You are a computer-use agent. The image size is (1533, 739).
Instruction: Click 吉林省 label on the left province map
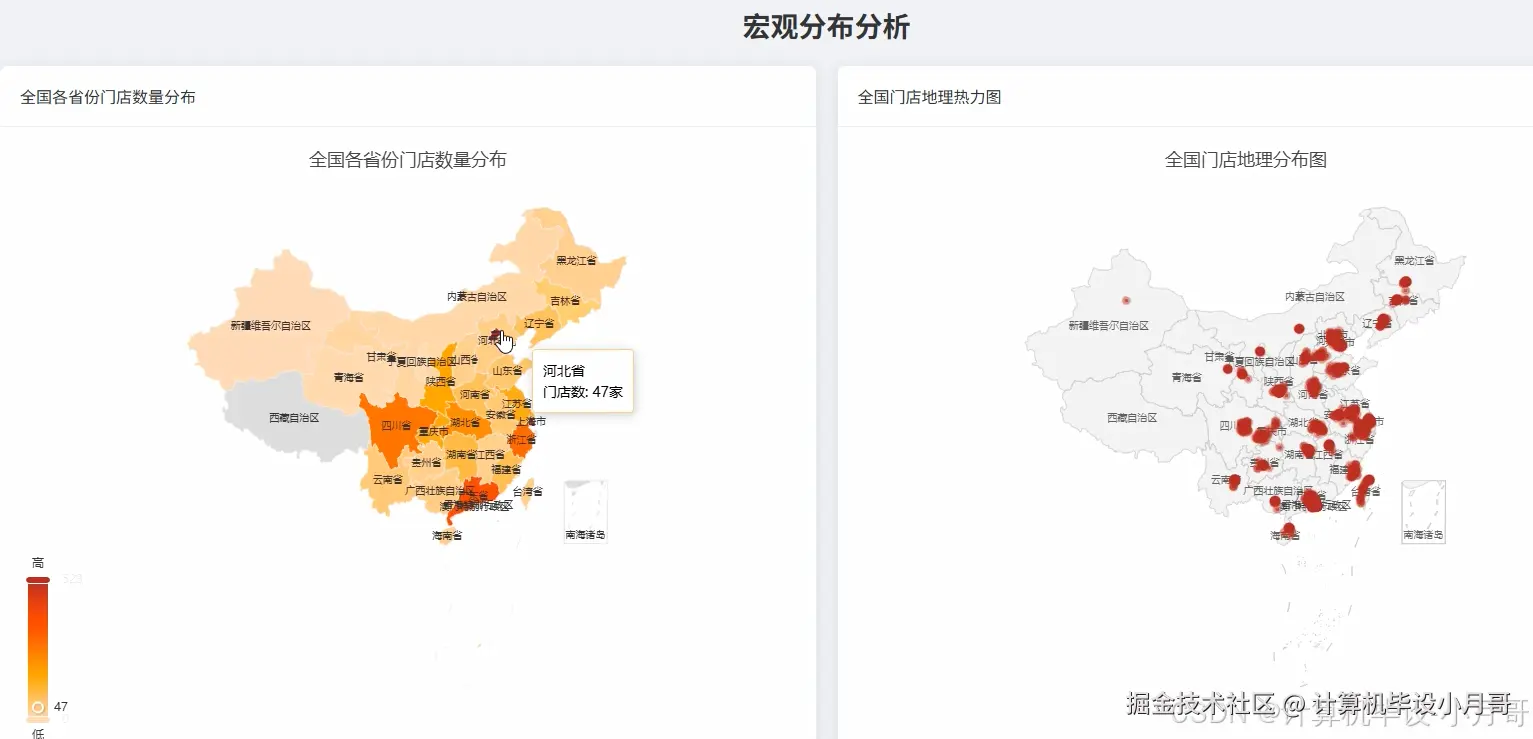coord(565,301)
